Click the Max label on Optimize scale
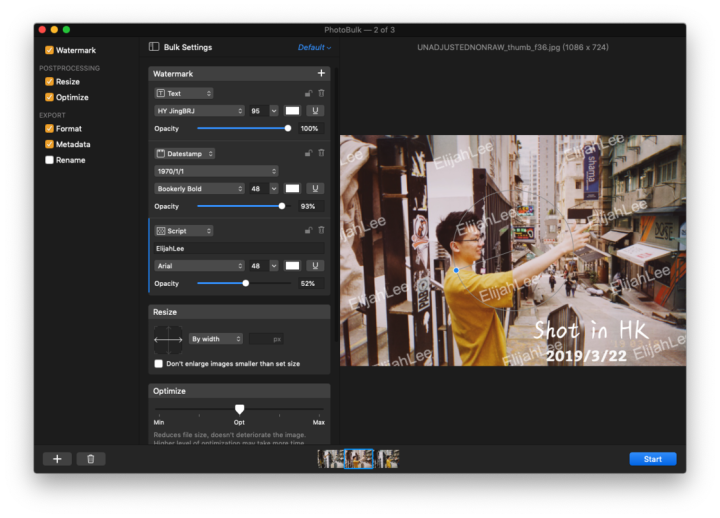 pyautogui.click(x=319, y=422)
